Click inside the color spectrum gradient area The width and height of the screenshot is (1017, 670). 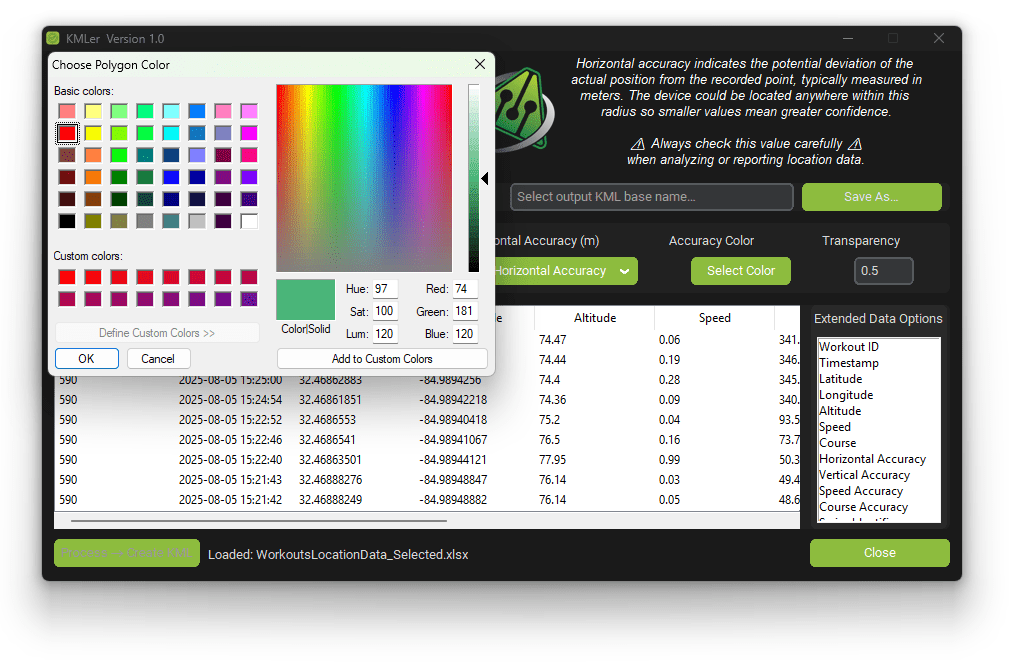tap(364, 178)
